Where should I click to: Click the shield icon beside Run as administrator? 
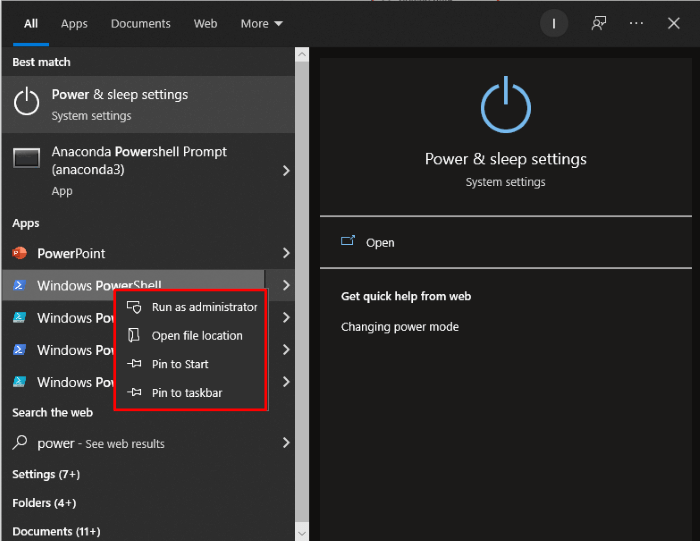coord(134,307)
